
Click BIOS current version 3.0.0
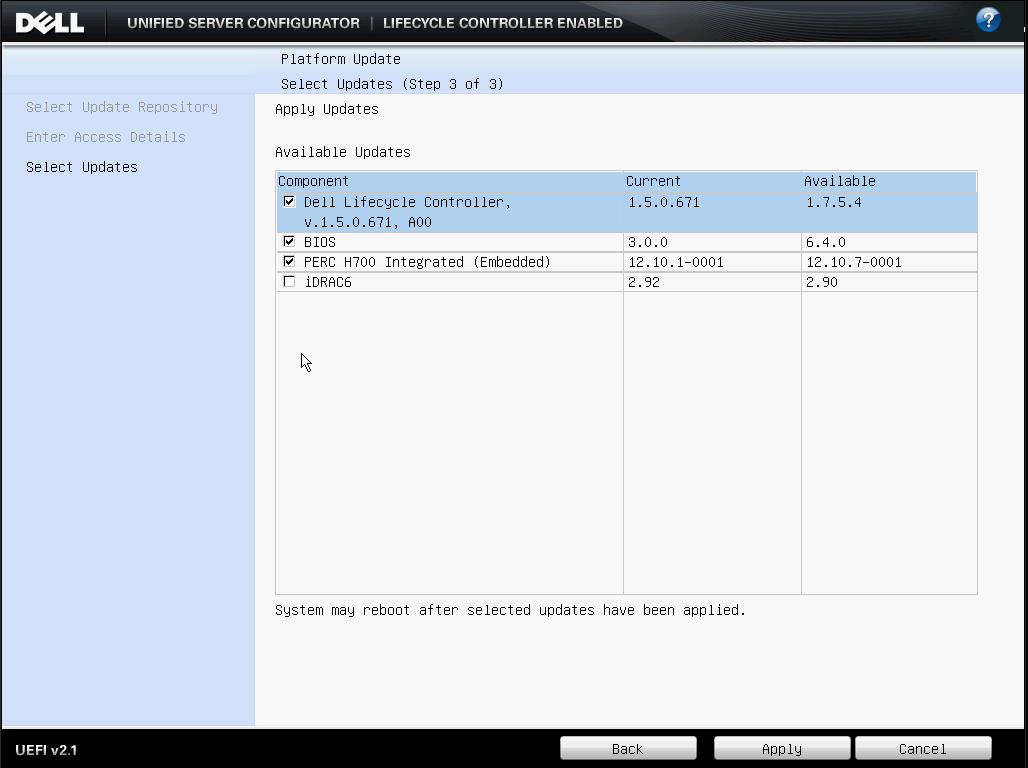648,242
